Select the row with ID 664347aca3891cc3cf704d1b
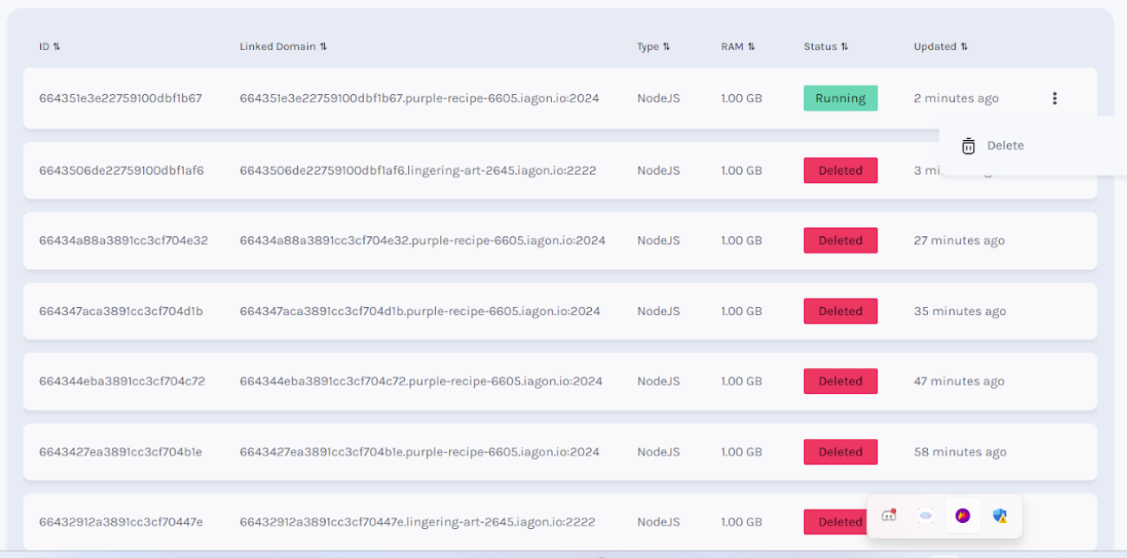Screen dimensions: 1127x558 121,311
